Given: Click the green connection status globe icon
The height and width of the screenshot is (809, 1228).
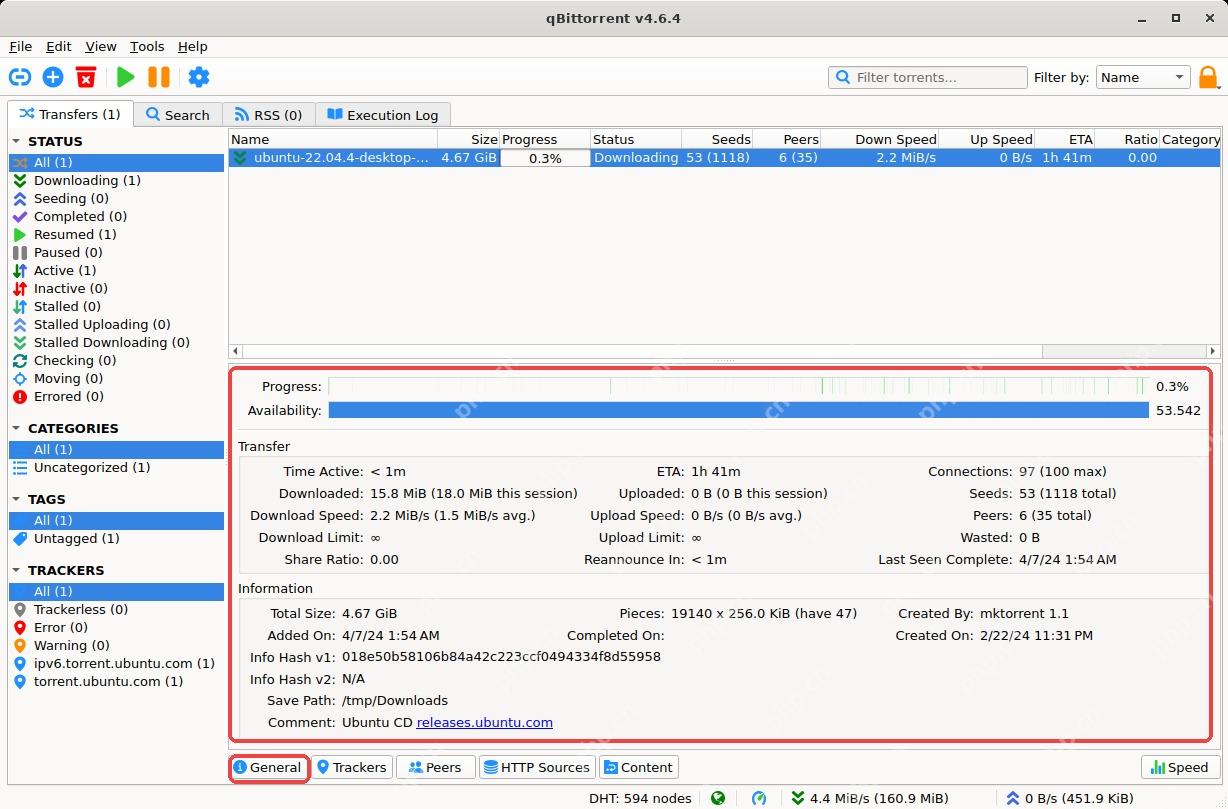Looking at the screenshot, I should point(718,798).
